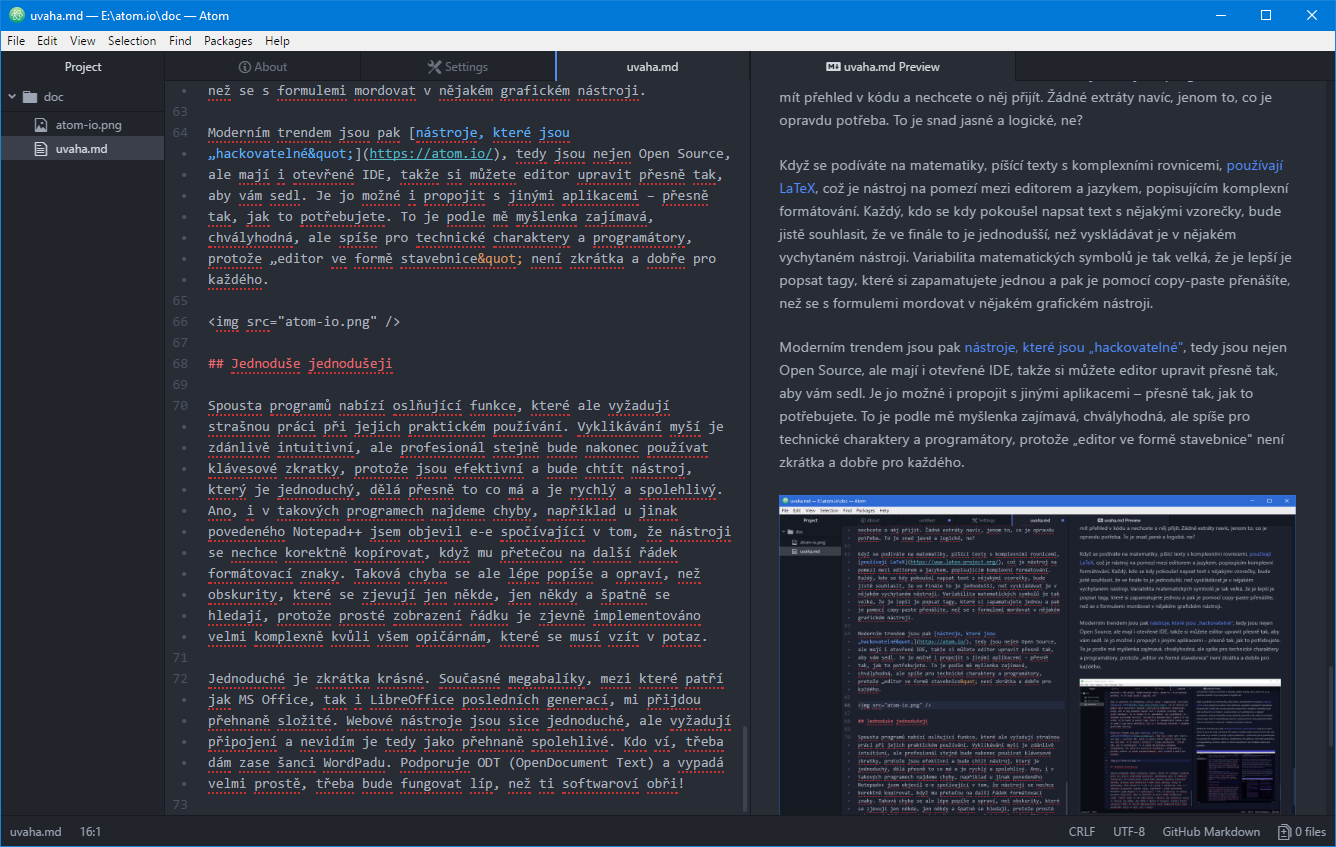Click line number 70 in the gutter
Image resolution: width=1336 pixels, height=847 pixels.
click(x=180, y=406)
